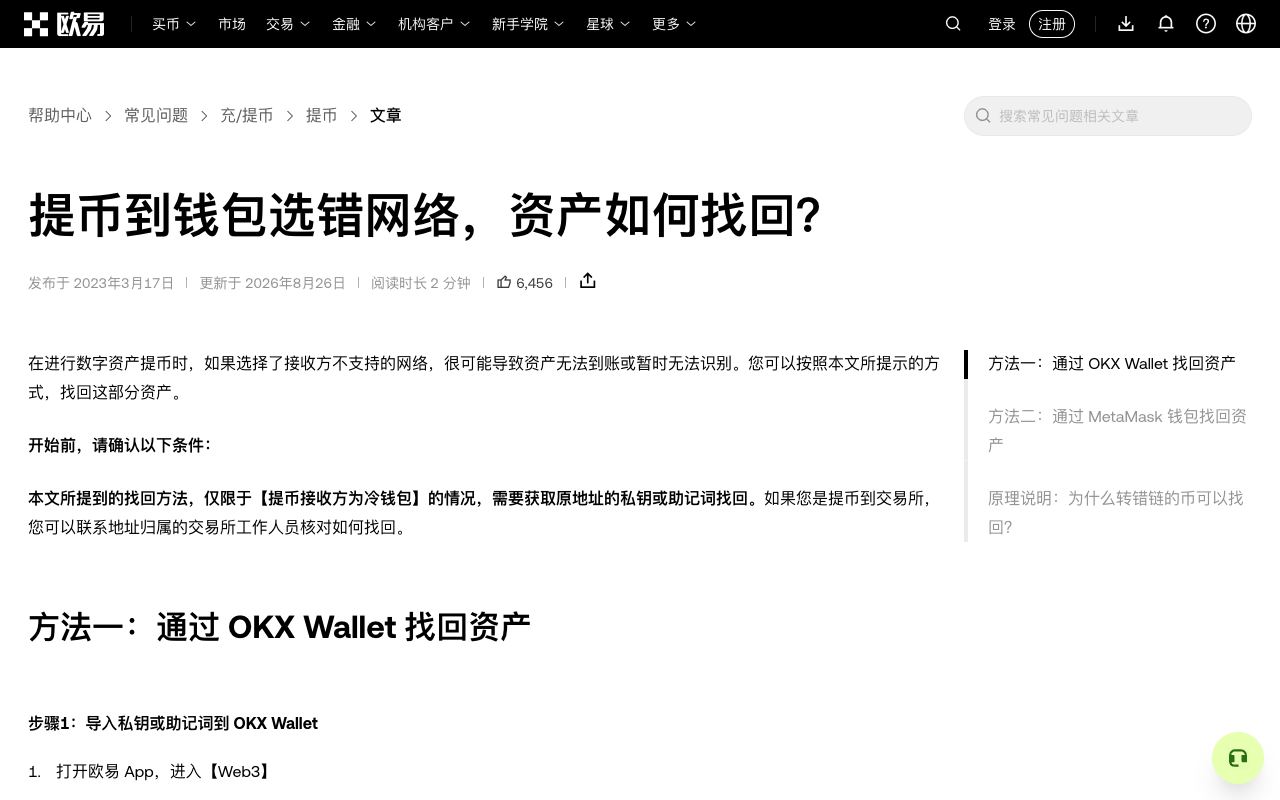The height and width of the screenshot is (800, 1280).
Task: Go to 常见问题 breadcrumb
Action: coord(156,116)
